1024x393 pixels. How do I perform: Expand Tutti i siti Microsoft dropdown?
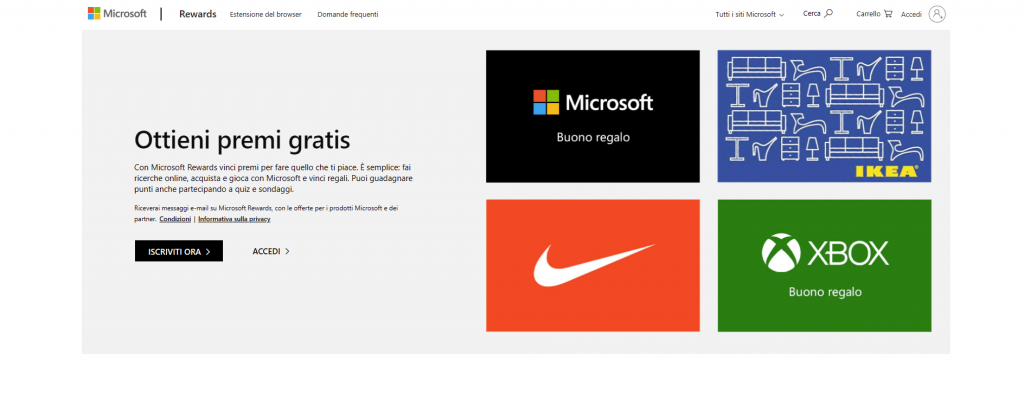750,14
